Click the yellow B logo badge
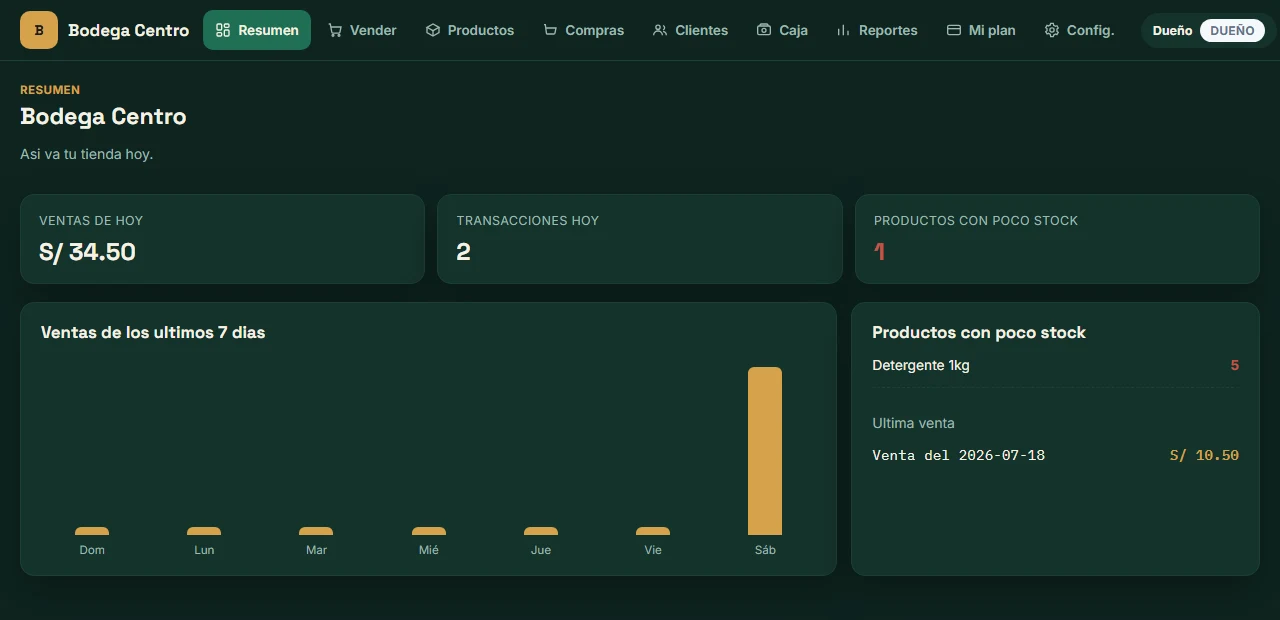Image resolution: width=1280 pixels, height=620 pixels. click(39, 30)
